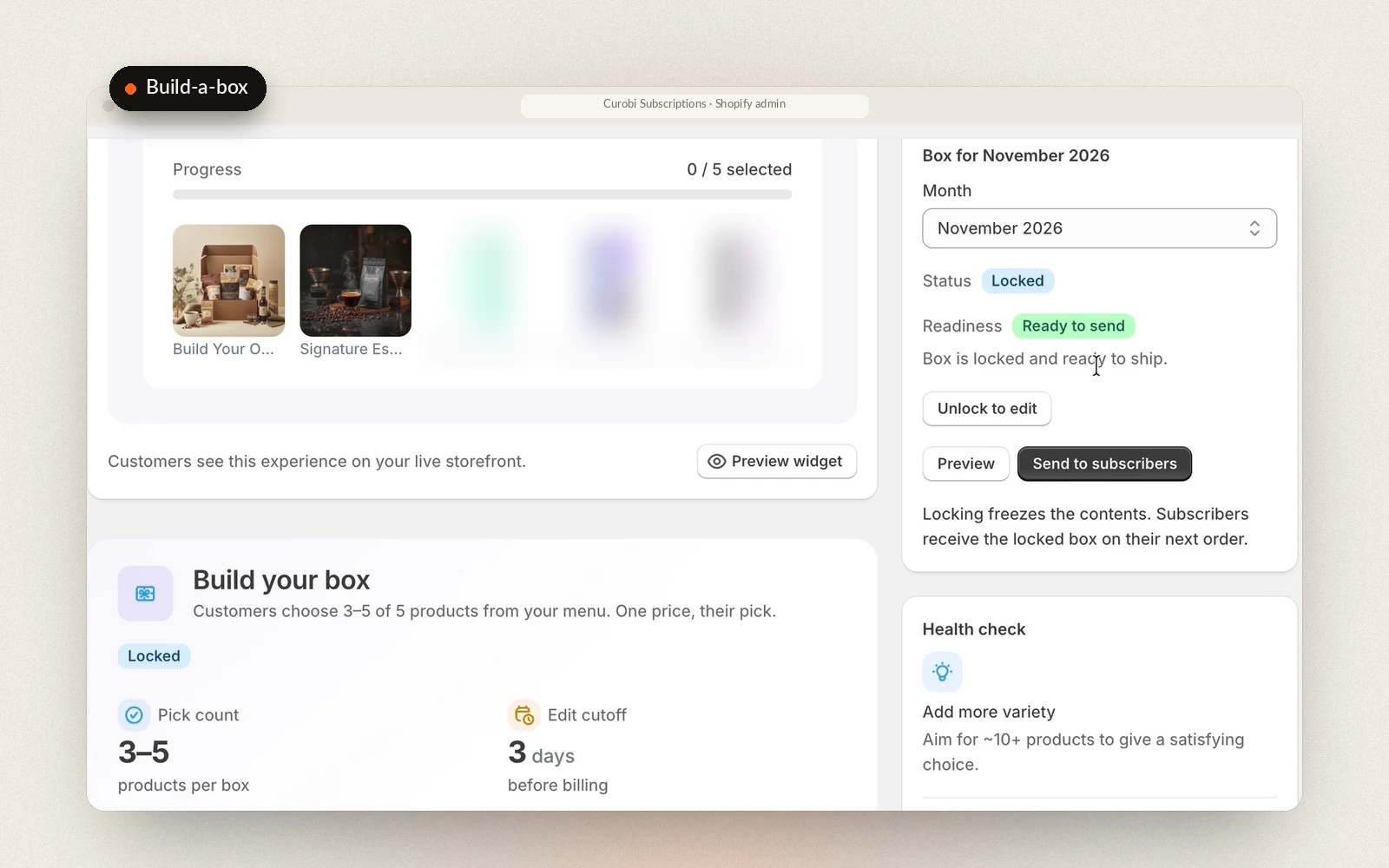Image resolution: width=1389 pixels, height=868 pixels.
Task: Click the before billing caption
Action: point(557,786)
